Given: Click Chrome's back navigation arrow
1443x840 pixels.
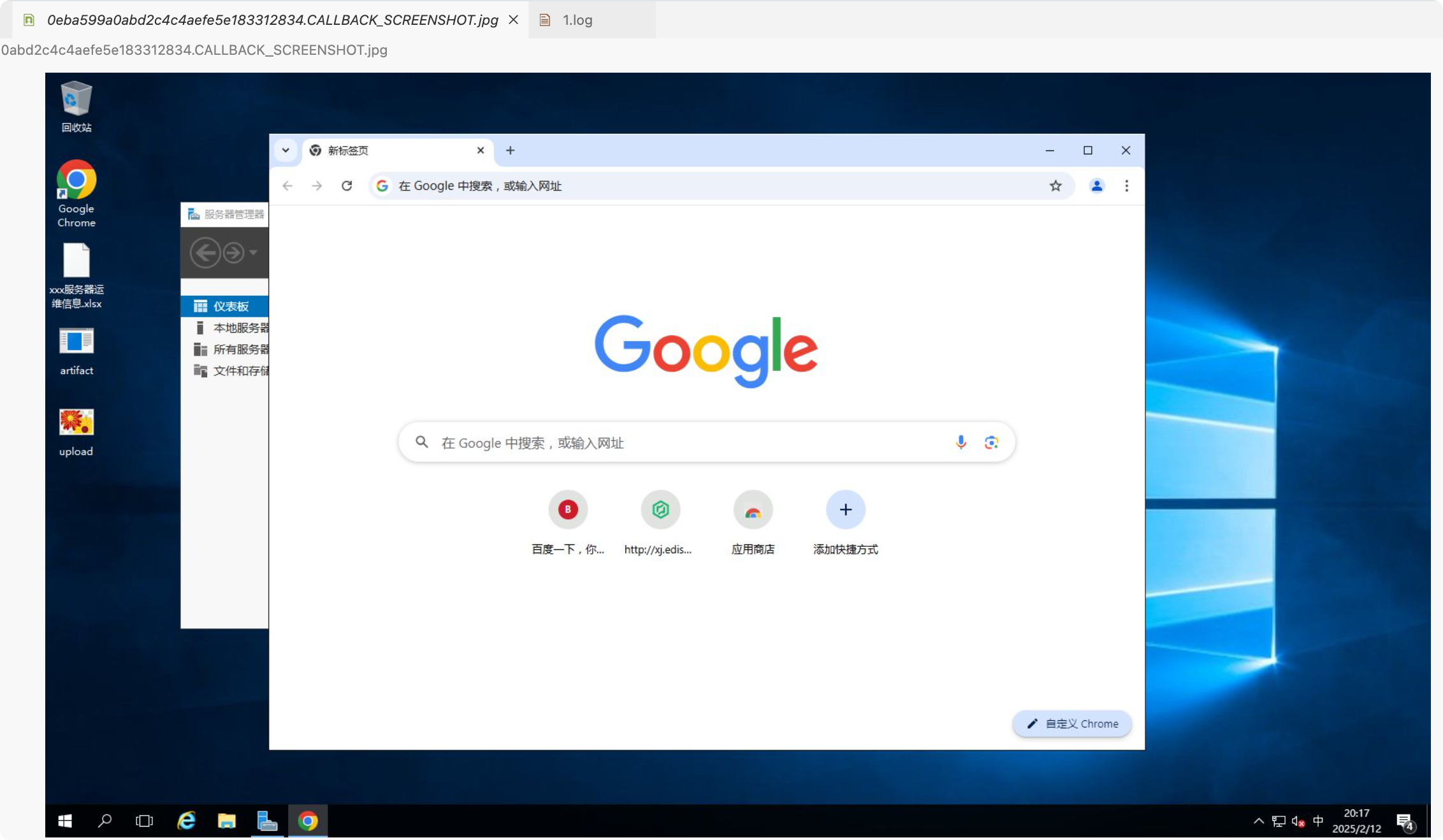Looking at the screenshot, I should coord(287,185).
